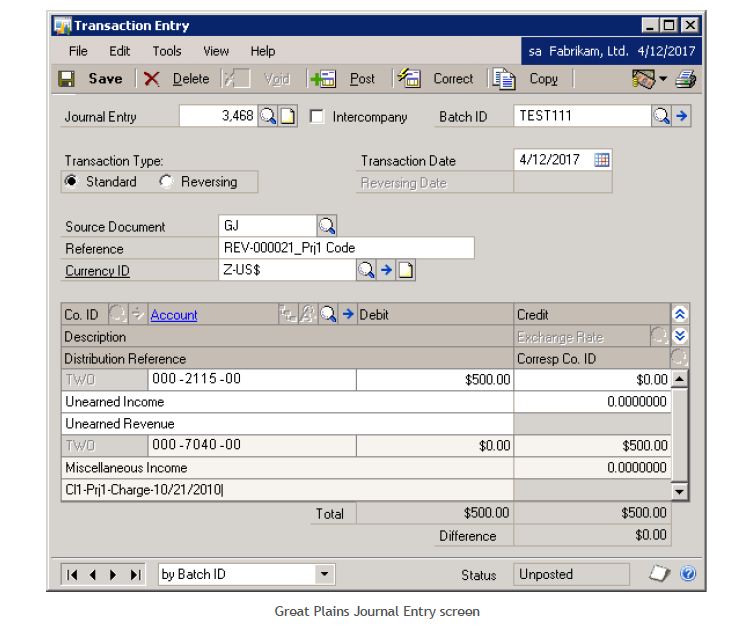Click the grid scrollbar down arrow

679,491
